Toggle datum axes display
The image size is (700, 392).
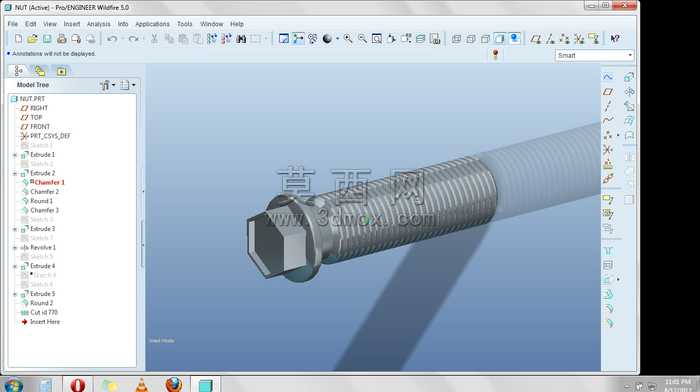(x=550, y=39)
